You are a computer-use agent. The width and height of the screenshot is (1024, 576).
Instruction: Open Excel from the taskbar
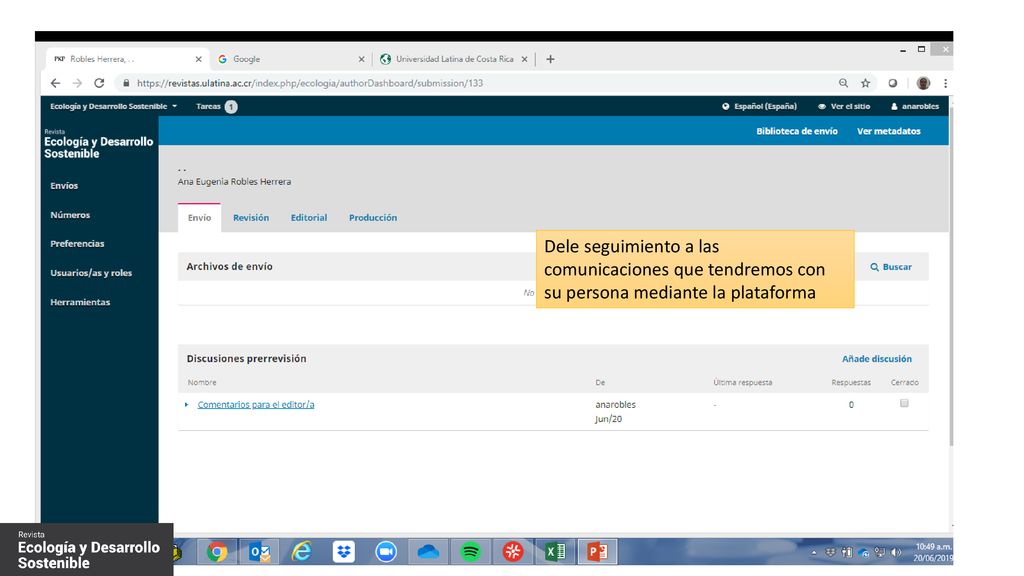[555, 552]
